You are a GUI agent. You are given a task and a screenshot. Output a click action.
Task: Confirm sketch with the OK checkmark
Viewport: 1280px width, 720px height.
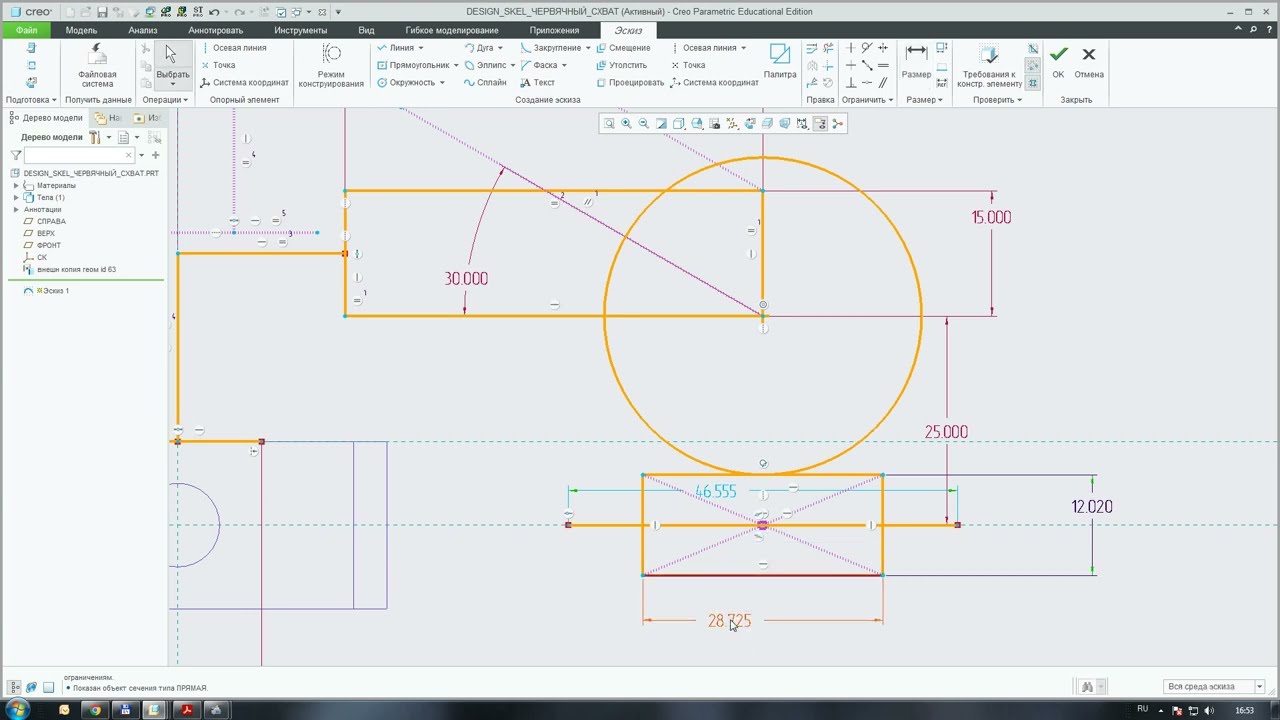(x=1058, y=61)
